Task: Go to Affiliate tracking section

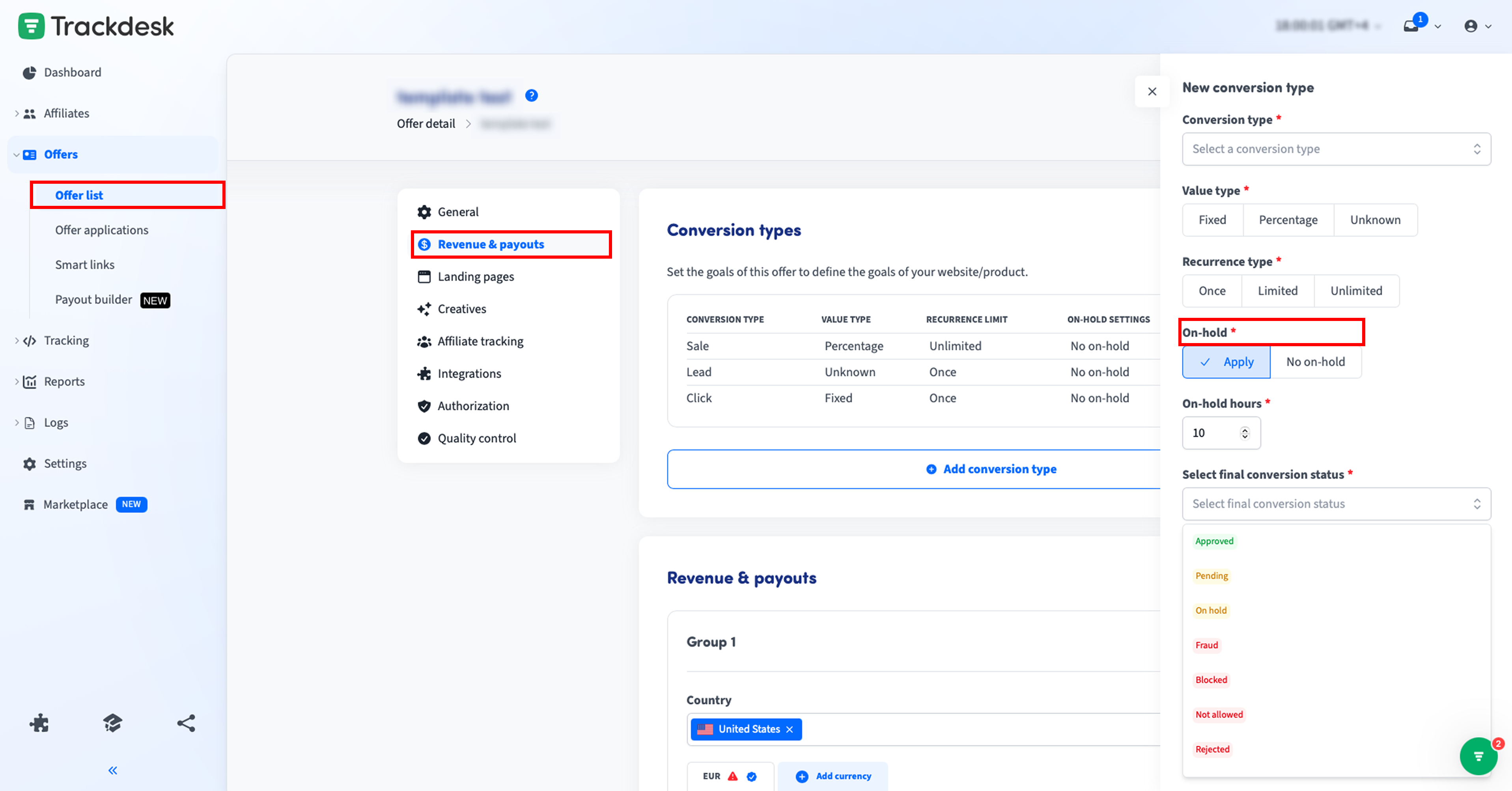Action: pyautogui.click(x=480, y=341)
